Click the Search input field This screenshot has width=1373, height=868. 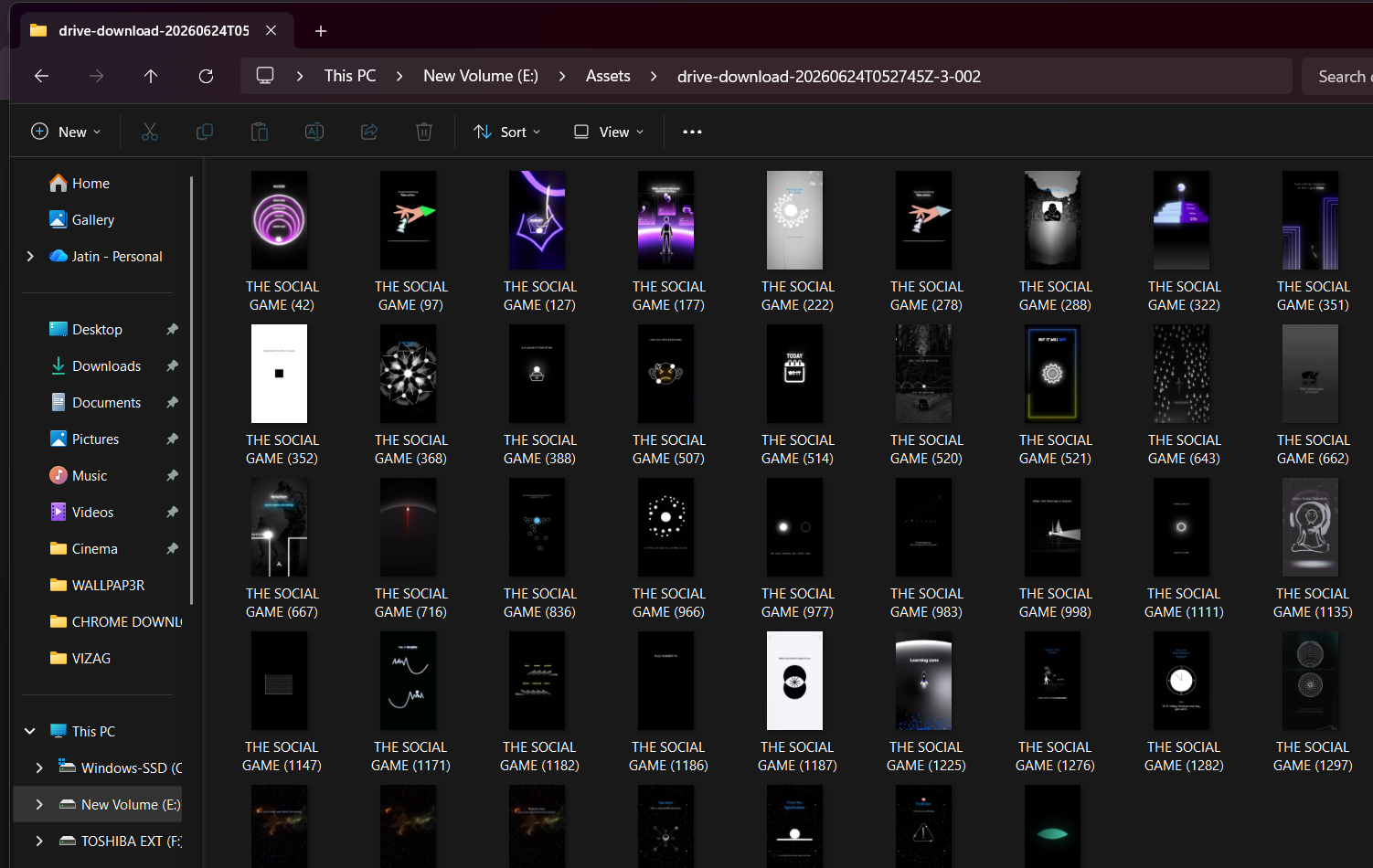[x=1337, y=76]
